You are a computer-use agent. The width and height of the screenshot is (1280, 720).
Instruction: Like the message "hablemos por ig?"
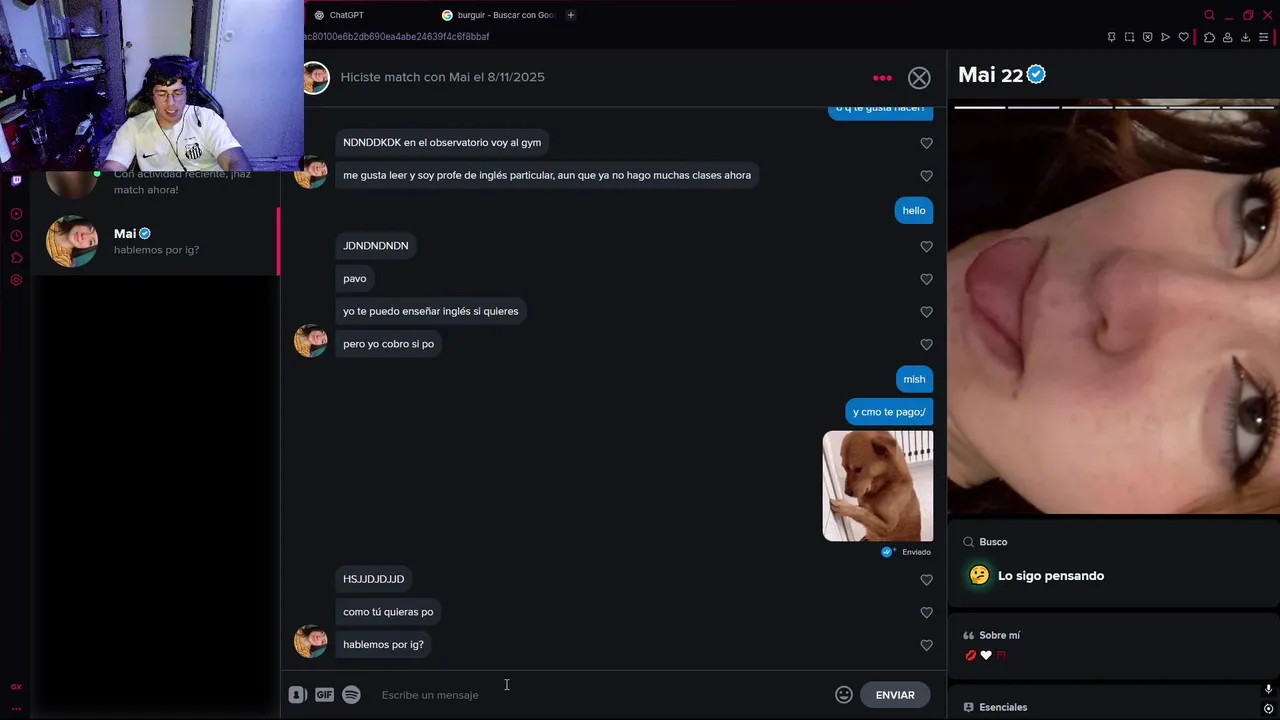pyautogui.click(x=926, y=645)
